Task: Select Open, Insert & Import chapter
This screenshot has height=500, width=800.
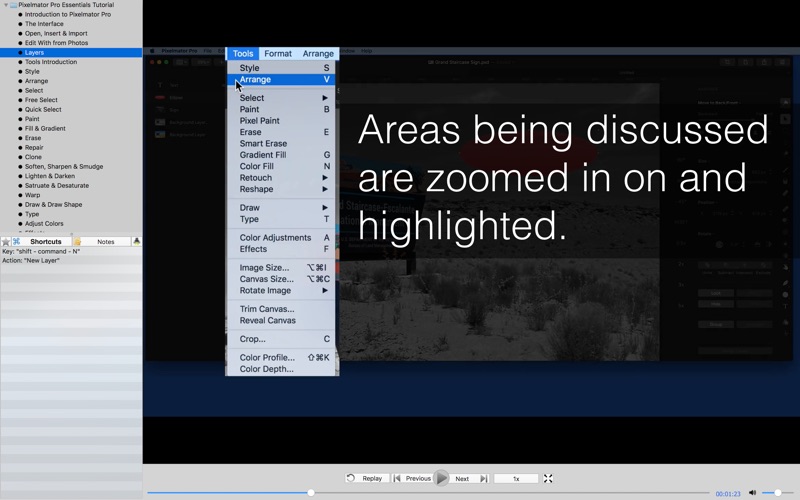Action: 56,33
